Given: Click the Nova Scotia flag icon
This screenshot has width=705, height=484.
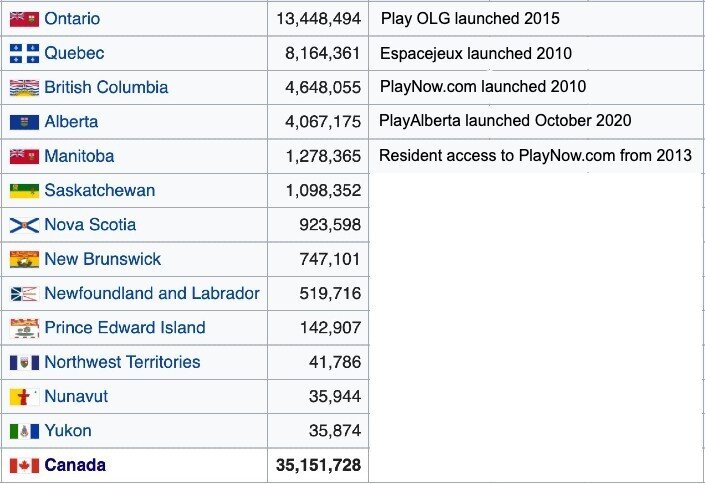Looking at the screenshot, I should point(24,225).
